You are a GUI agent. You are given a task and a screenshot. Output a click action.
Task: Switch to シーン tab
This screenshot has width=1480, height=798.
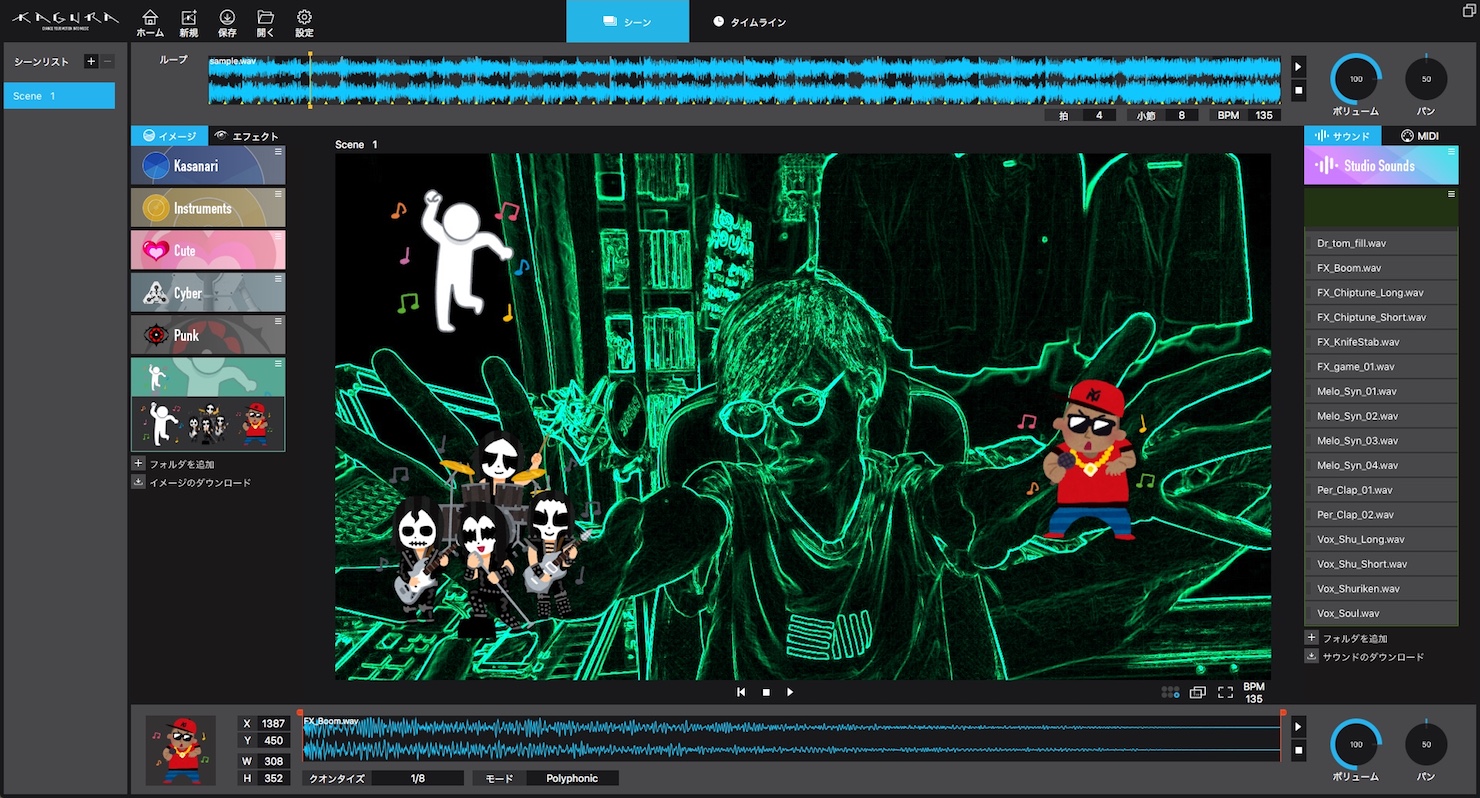(x=627, y=21)
